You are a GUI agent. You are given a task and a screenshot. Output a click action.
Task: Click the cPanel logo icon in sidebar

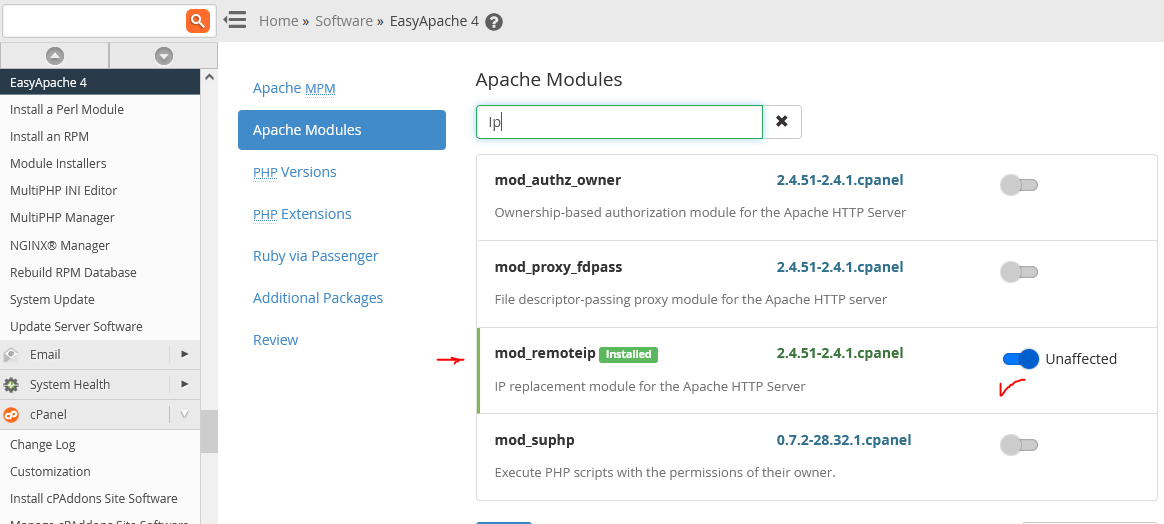click(x=11, y=415)
